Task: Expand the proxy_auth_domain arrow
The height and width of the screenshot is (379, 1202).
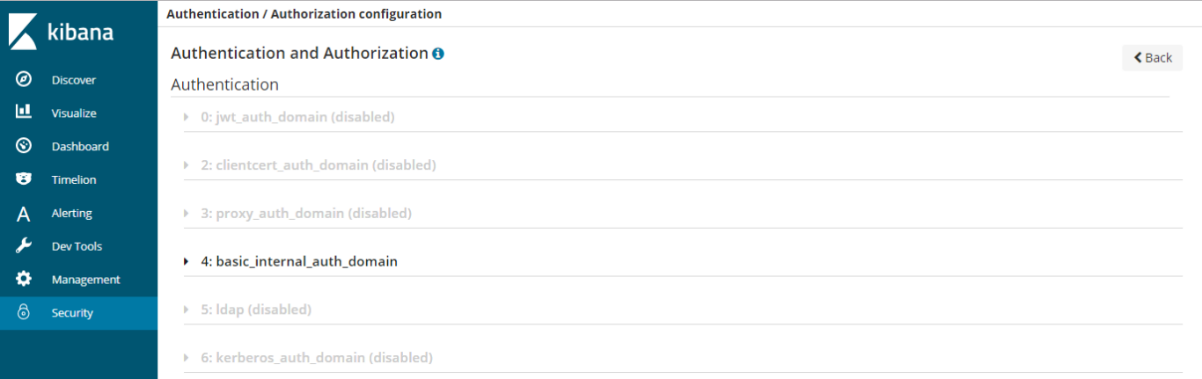Action: [x=186, y=213]
